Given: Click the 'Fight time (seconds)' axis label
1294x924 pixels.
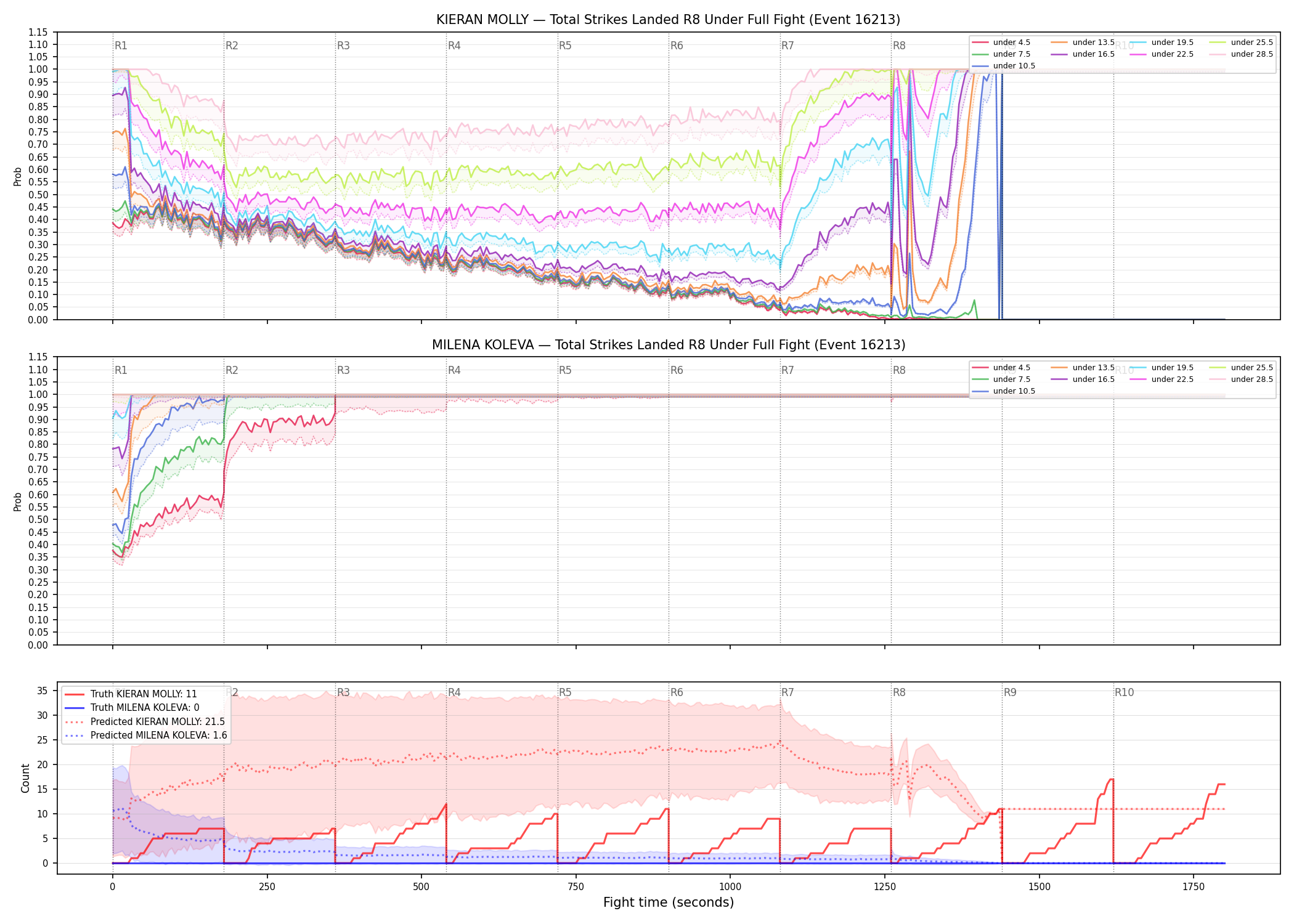Looking at the screenshot, I should point(669,902).
